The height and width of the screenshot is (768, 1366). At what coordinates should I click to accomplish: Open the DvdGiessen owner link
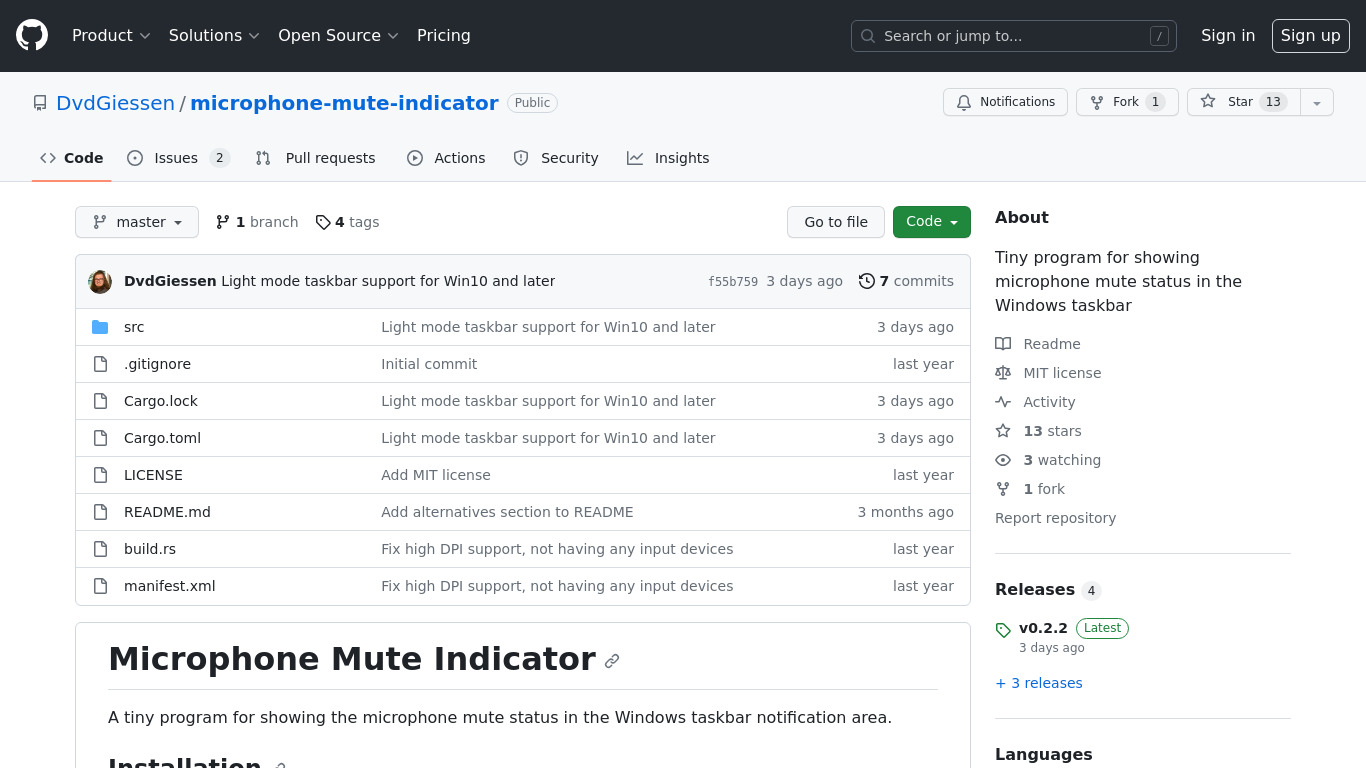point(115,103)
